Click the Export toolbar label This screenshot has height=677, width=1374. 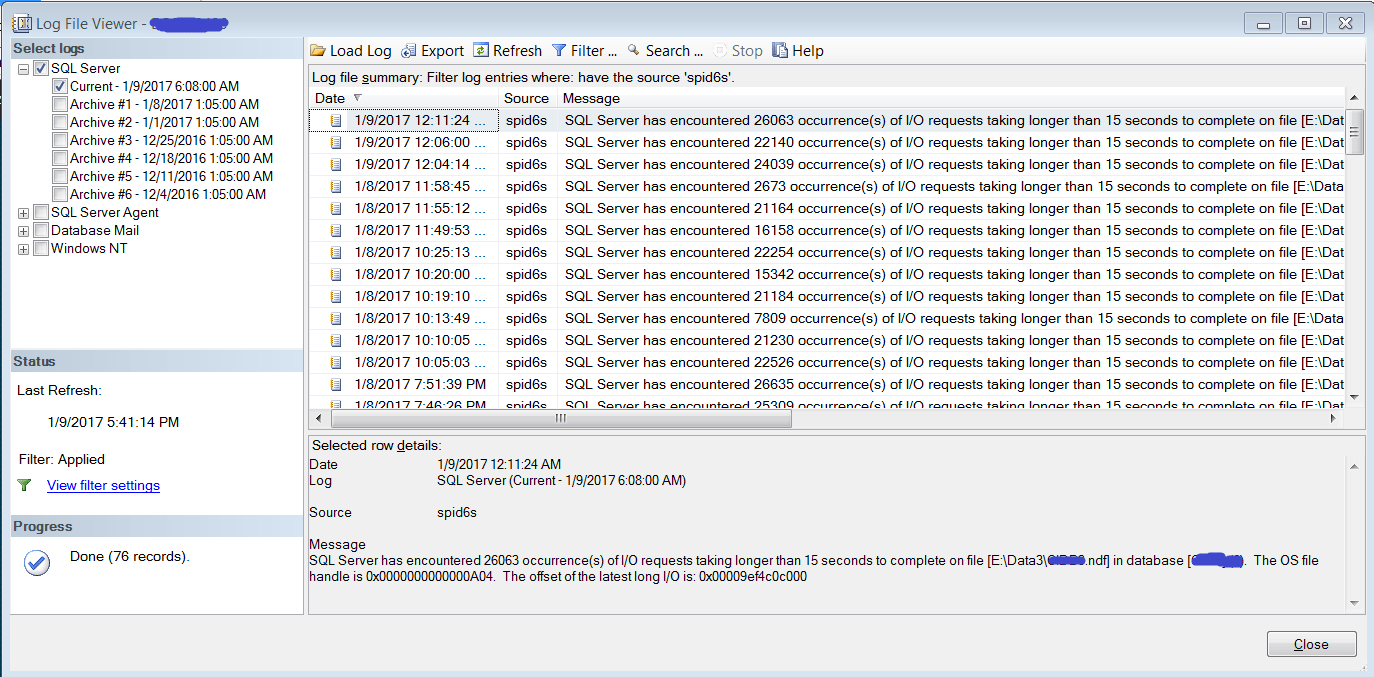coord(442,51)
